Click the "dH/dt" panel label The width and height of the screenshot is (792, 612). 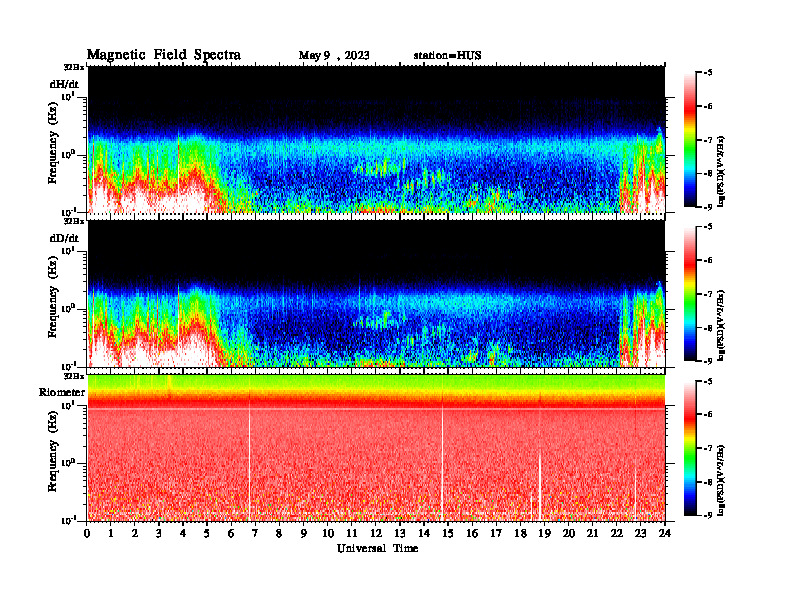pos(64,84)
